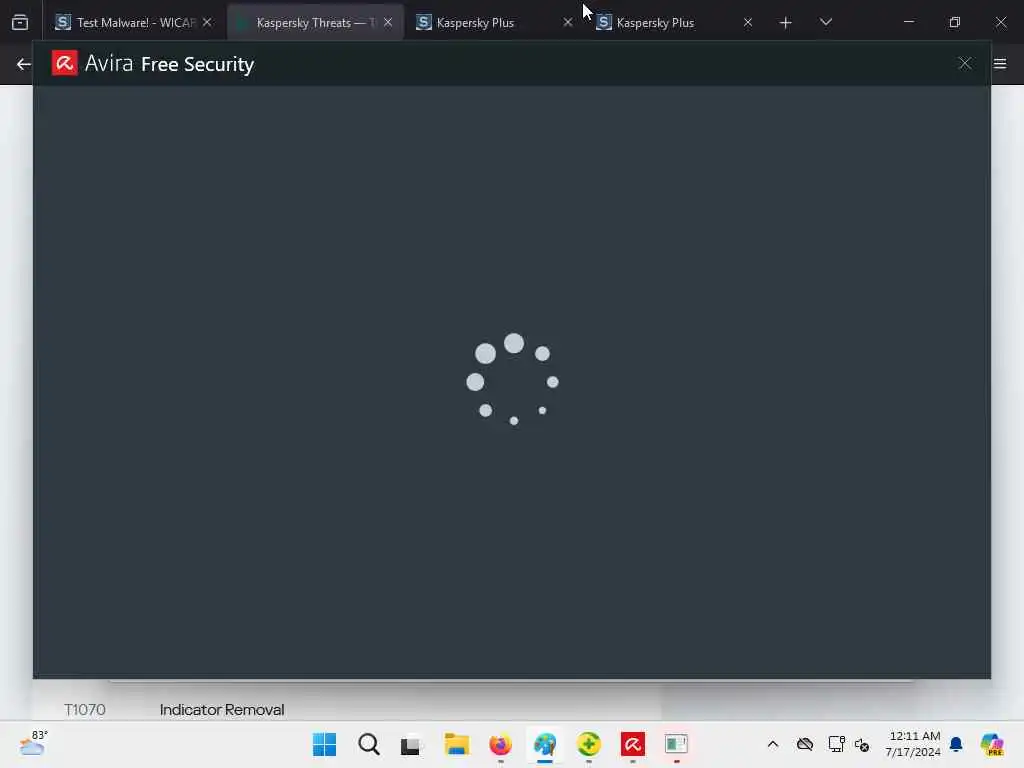Open the last taskbar app with red indicator
Viewport: 1024px width, 768px height.
point(677,744)
